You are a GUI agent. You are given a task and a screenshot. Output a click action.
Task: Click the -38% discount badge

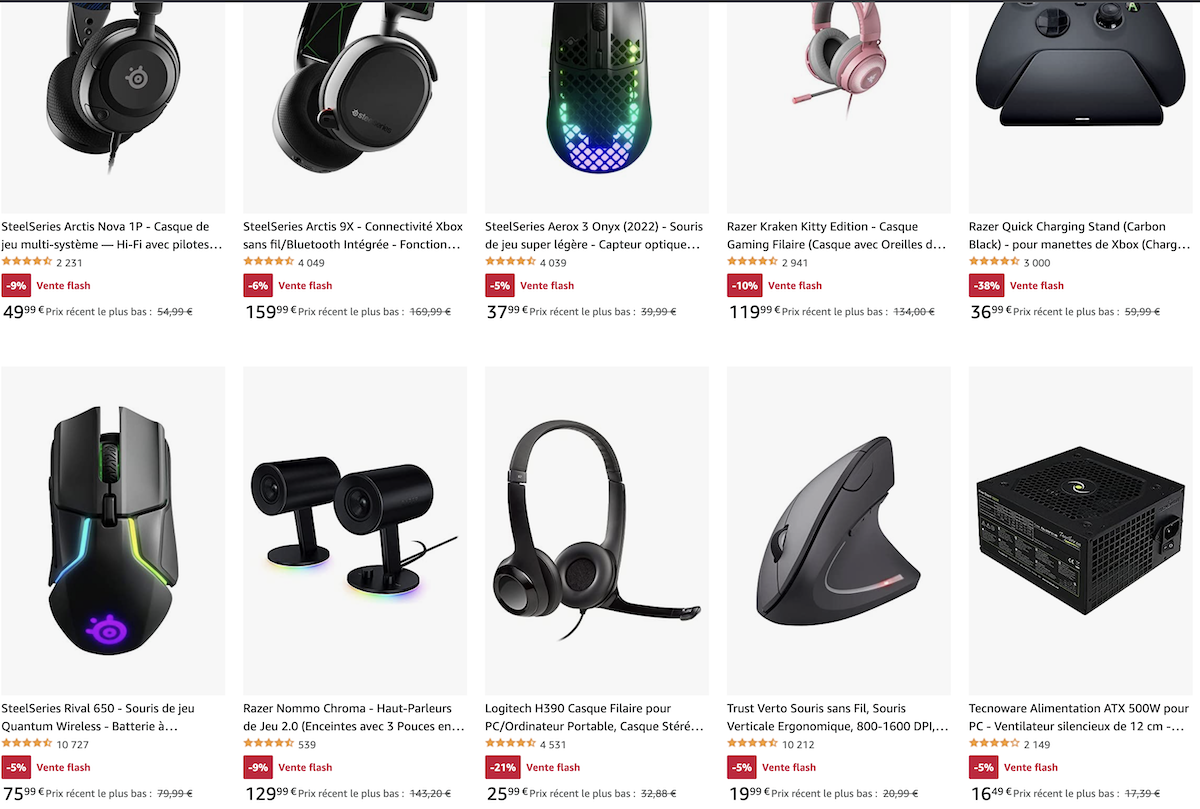(x=987, y=286)
